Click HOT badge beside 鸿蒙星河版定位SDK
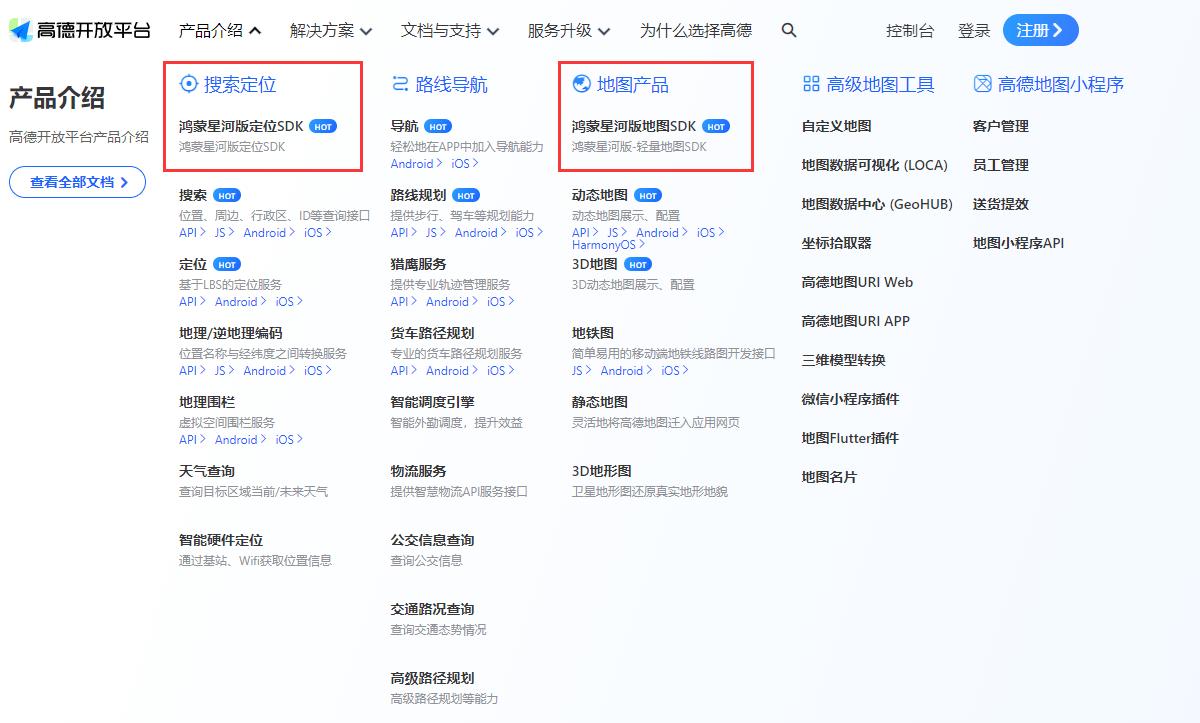1200x723 pixels. coord(323,127)
